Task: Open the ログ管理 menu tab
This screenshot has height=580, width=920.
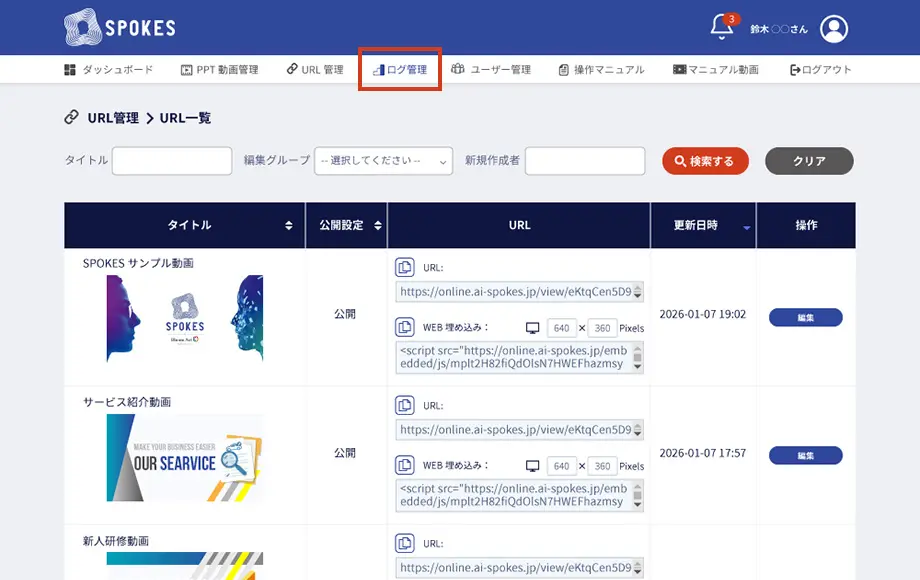Action: coord(400,70)
